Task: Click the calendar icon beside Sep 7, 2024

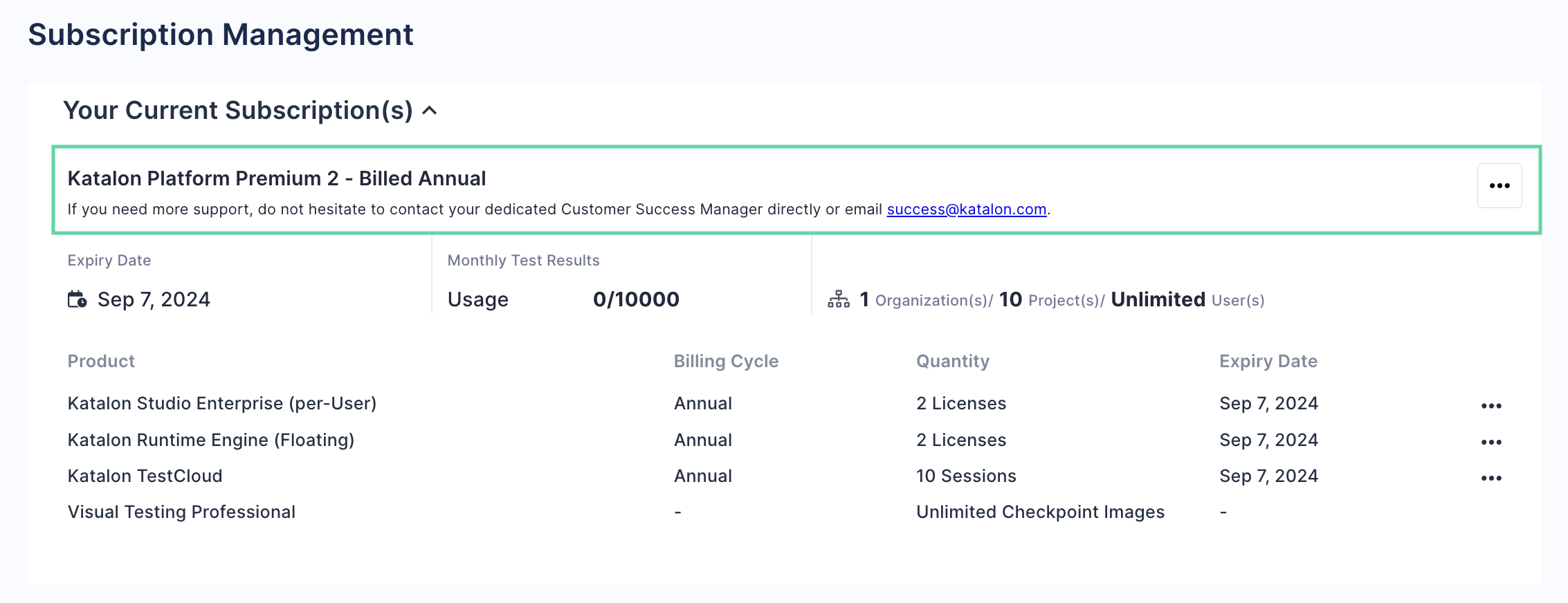Action: [x=77, y=299]
